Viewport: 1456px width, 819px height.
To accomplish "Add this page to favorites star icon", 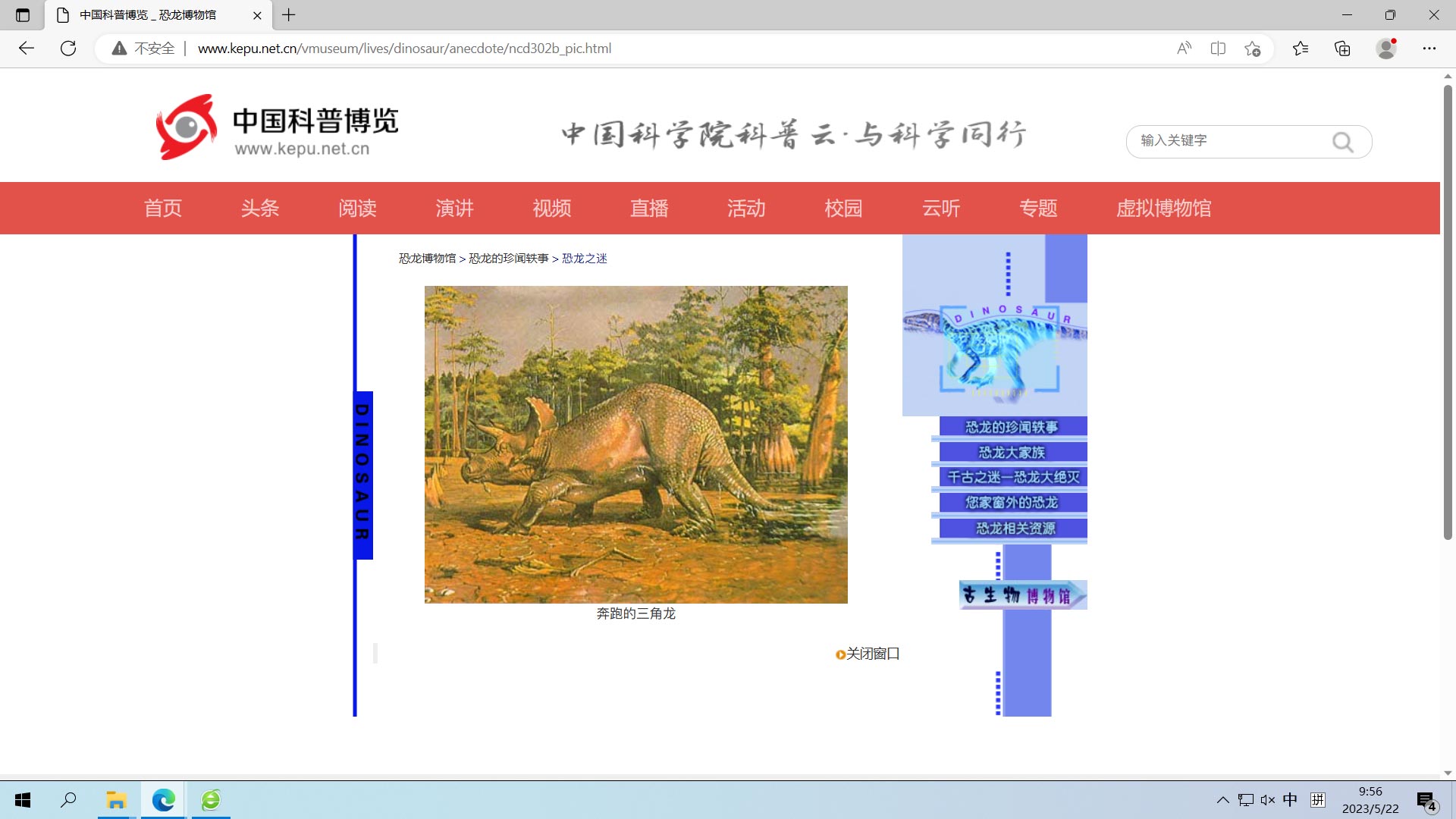I will (x=1252, y=49).
